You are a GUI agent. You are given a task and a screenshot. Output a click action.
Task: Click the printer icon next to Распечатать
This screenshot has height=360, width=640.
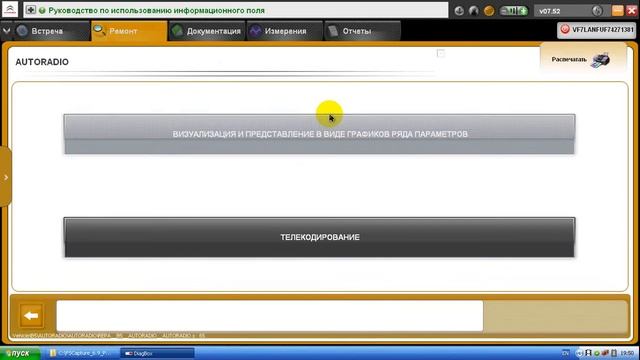coord(600,60)
